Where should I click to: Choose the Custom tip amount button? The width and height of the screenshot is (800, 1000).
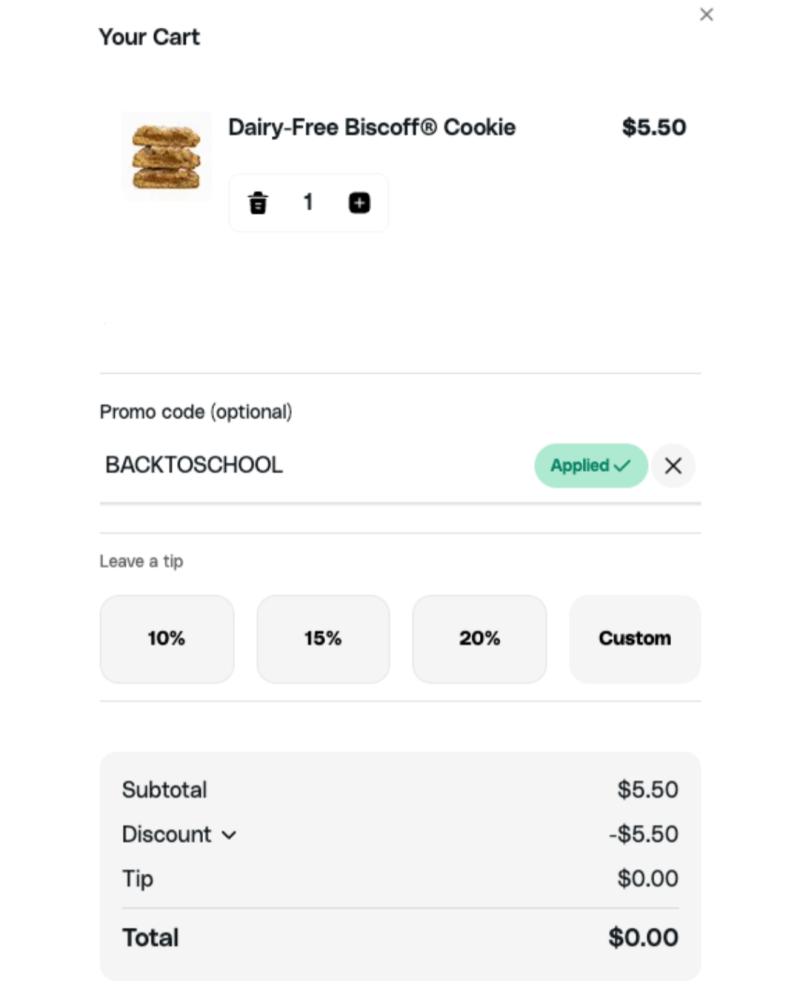click(635, 638)
